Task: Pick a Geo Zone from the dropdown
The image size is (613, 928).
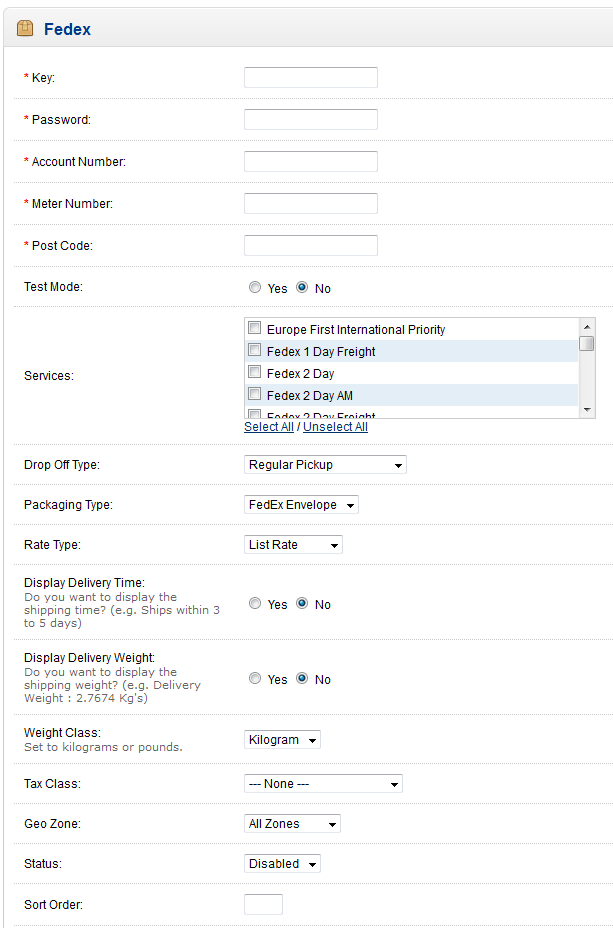Action: click(292, 824)
